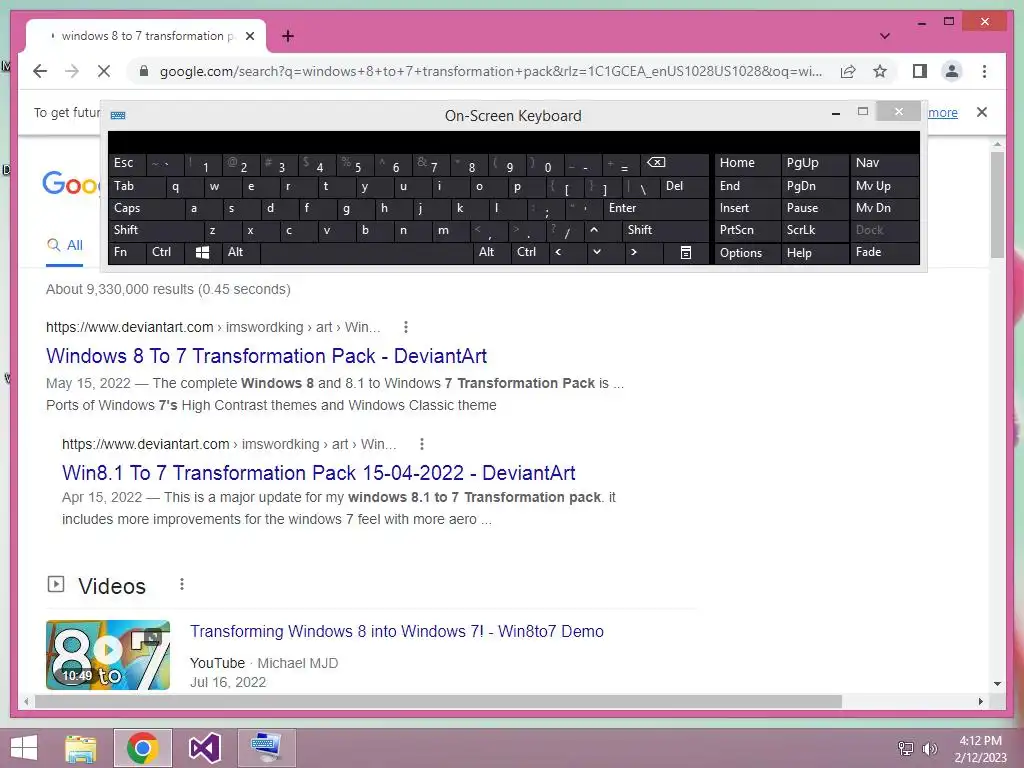Tap the Del key on On-Screen Keyboard
This screenshot has height=768, width=1024.
tap(684, 187)
